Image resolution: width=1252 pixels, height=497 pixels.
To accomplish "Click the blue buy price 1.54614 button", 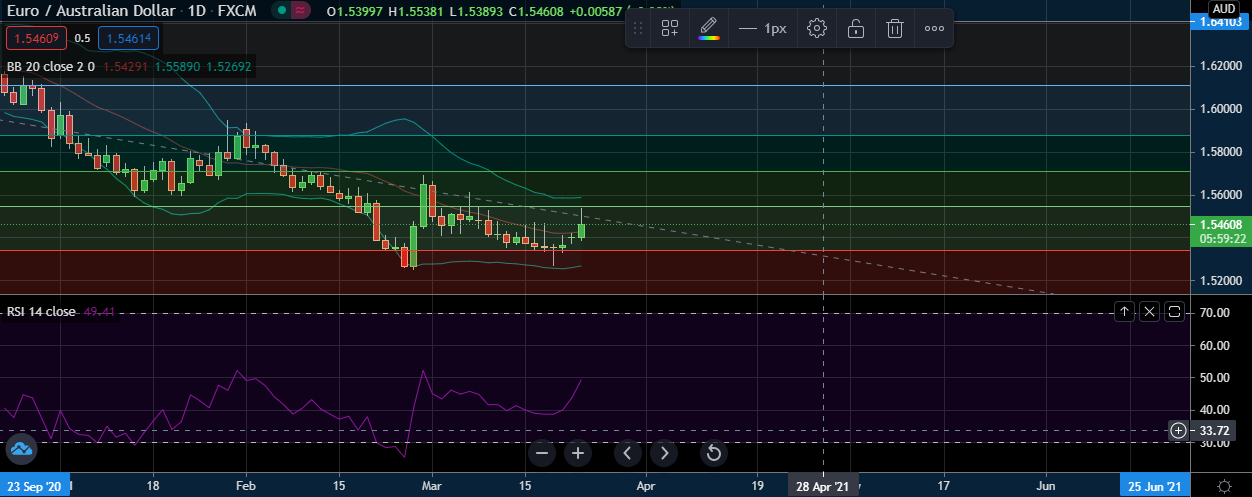I will (x=128, y=39).
